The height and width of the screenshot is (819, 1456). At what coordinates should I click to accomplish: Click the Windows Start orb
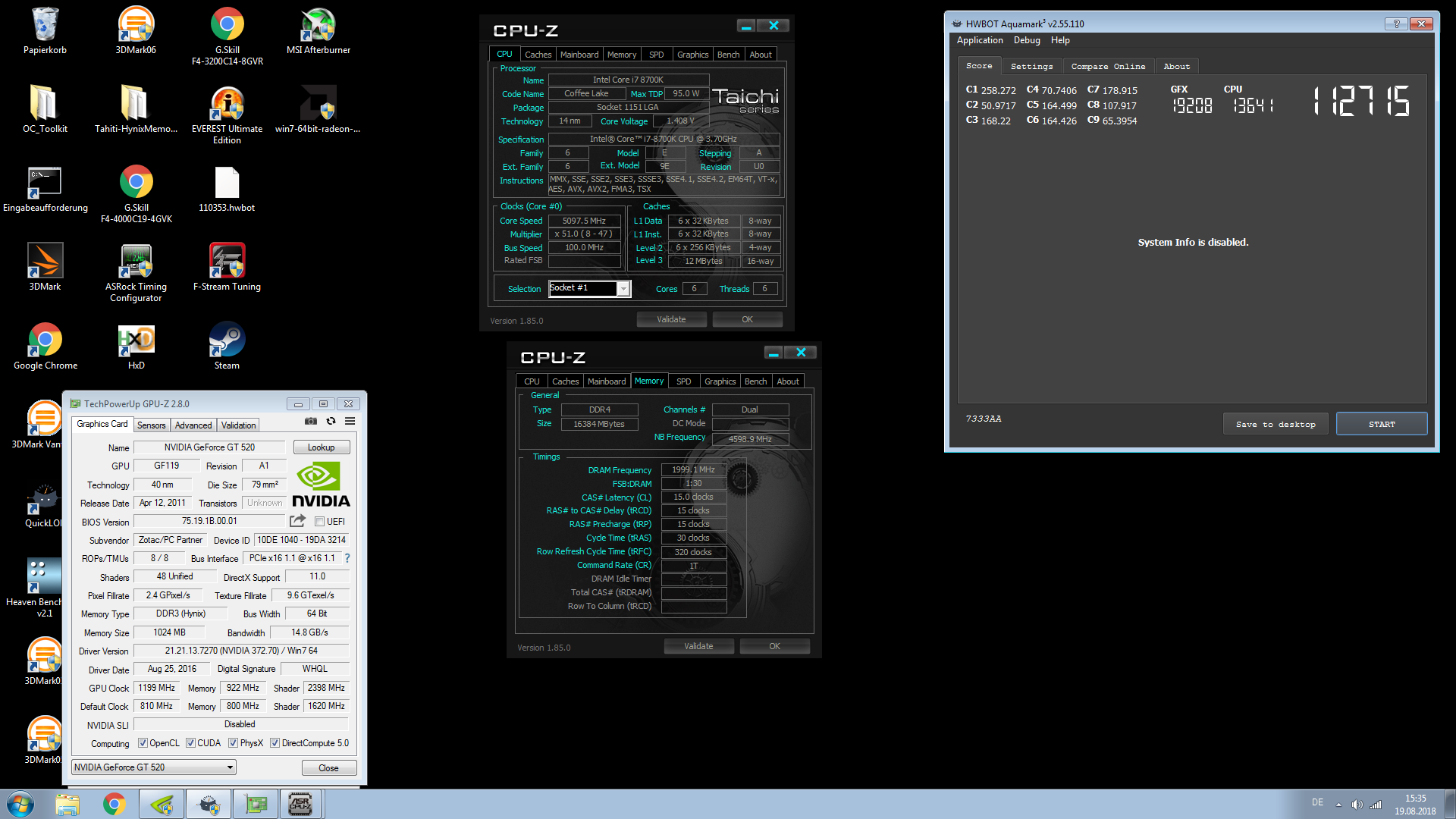tap(21, 804)
